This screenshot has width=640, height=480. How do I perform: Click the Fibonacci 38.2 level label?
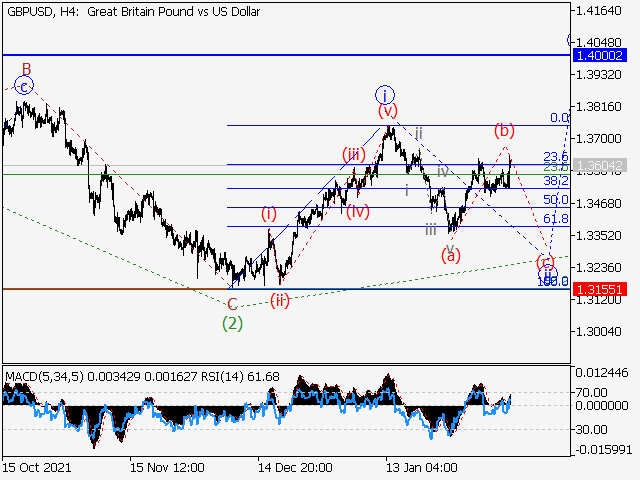pos(556,180)
